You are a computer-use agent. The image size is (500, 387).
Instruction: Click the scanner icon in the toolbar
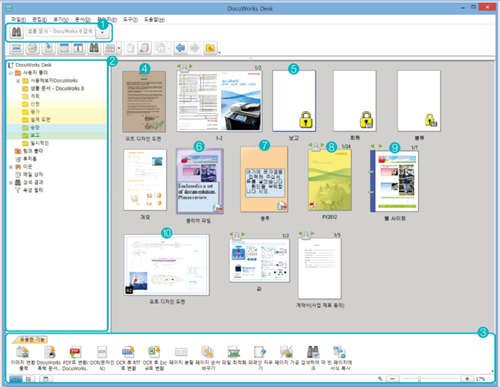[17, 48]
